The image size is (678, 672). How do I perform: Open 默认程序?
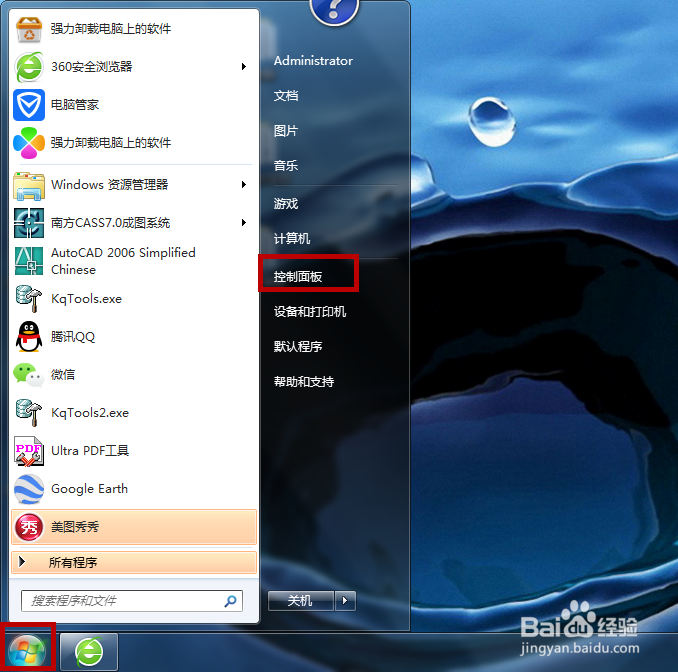(x=297, y=347)
